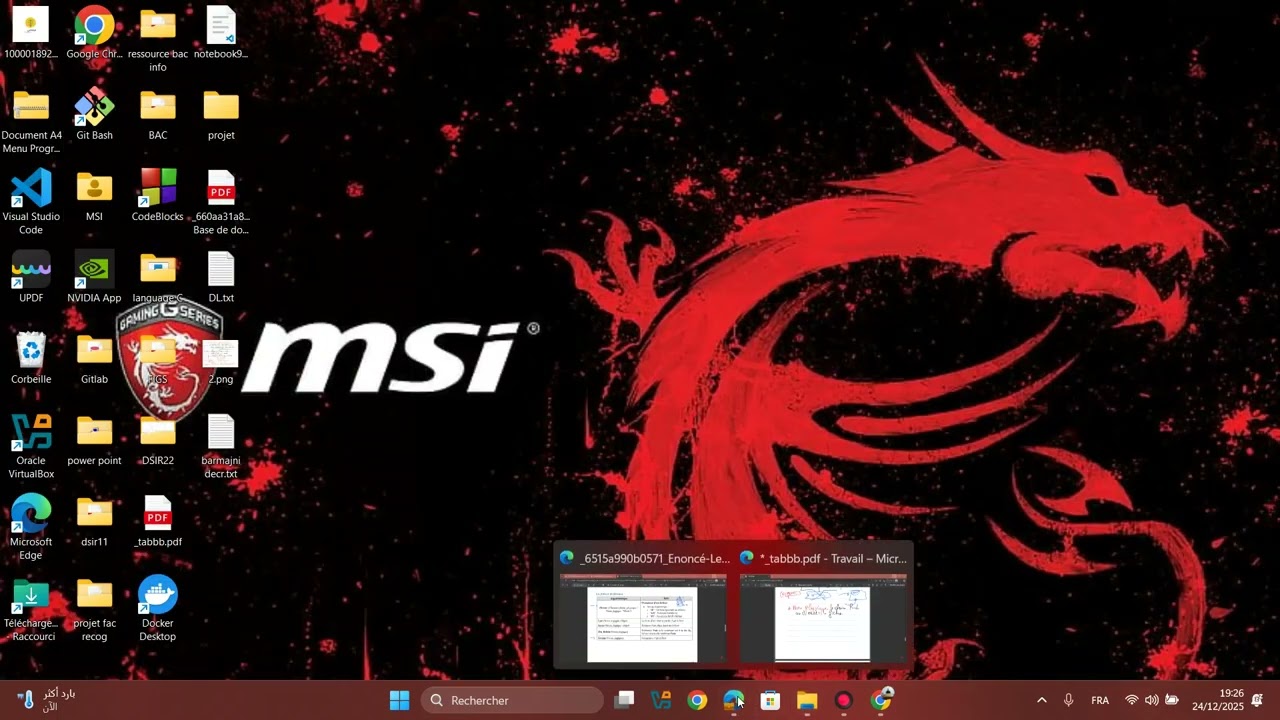Click the plain Chrome icon on the taskbar
This screenshot has height=720, width=1280.
tap(697, 700)
